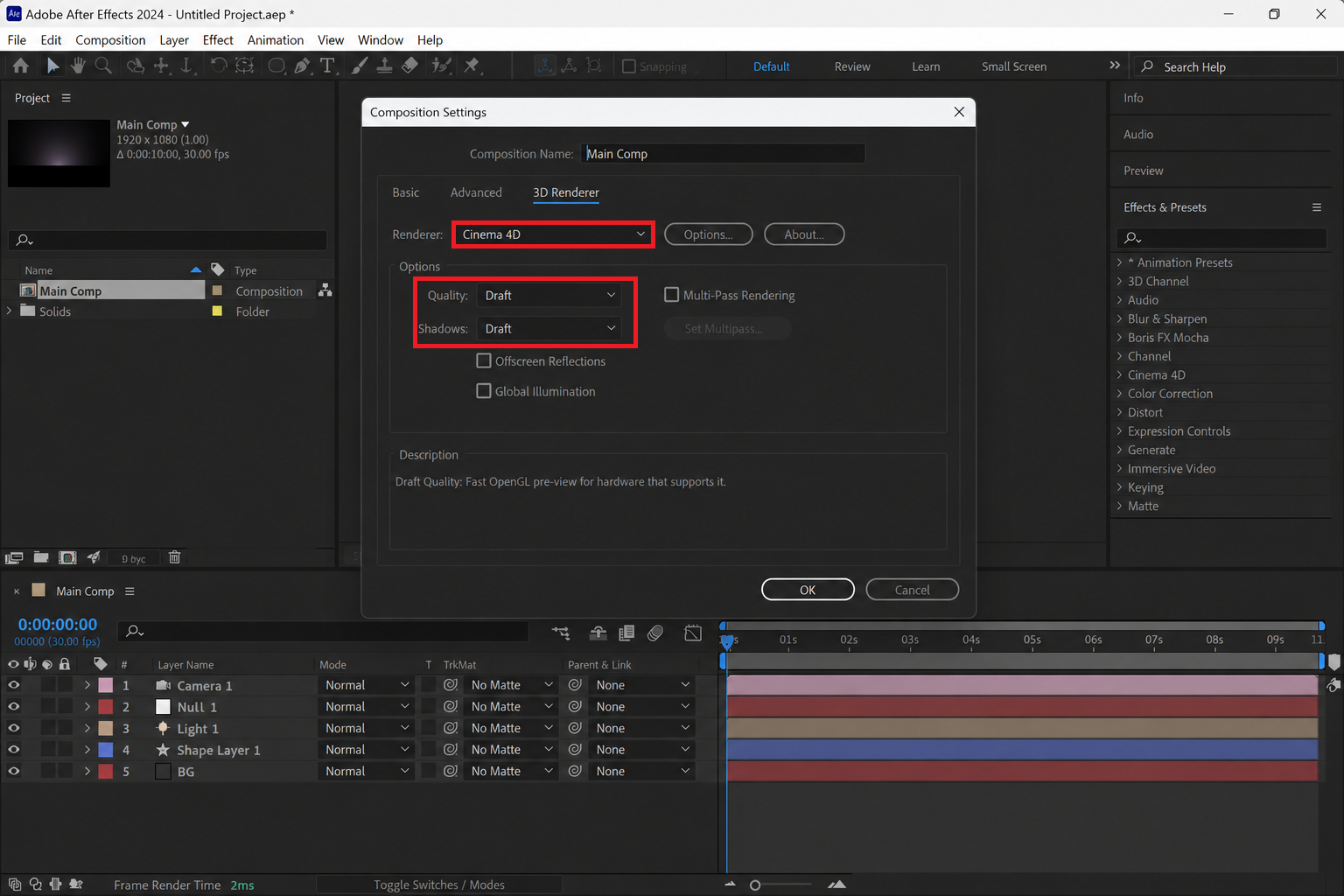
Task: Click the About... button
Action: [804, 234]
